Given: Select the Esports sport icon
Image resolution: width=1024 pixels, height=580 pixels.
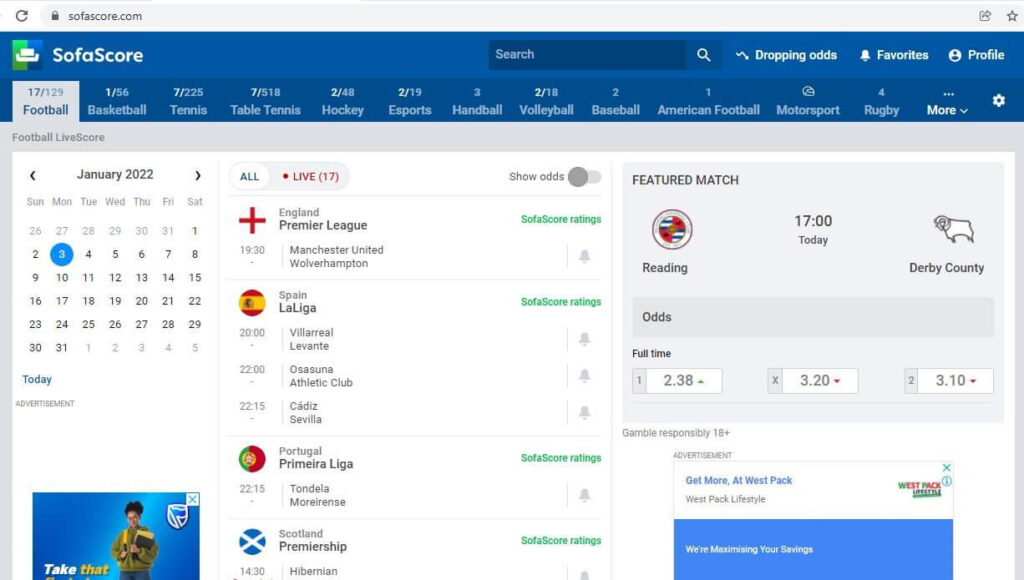Looking at the screenshot, I should [409, 100].
